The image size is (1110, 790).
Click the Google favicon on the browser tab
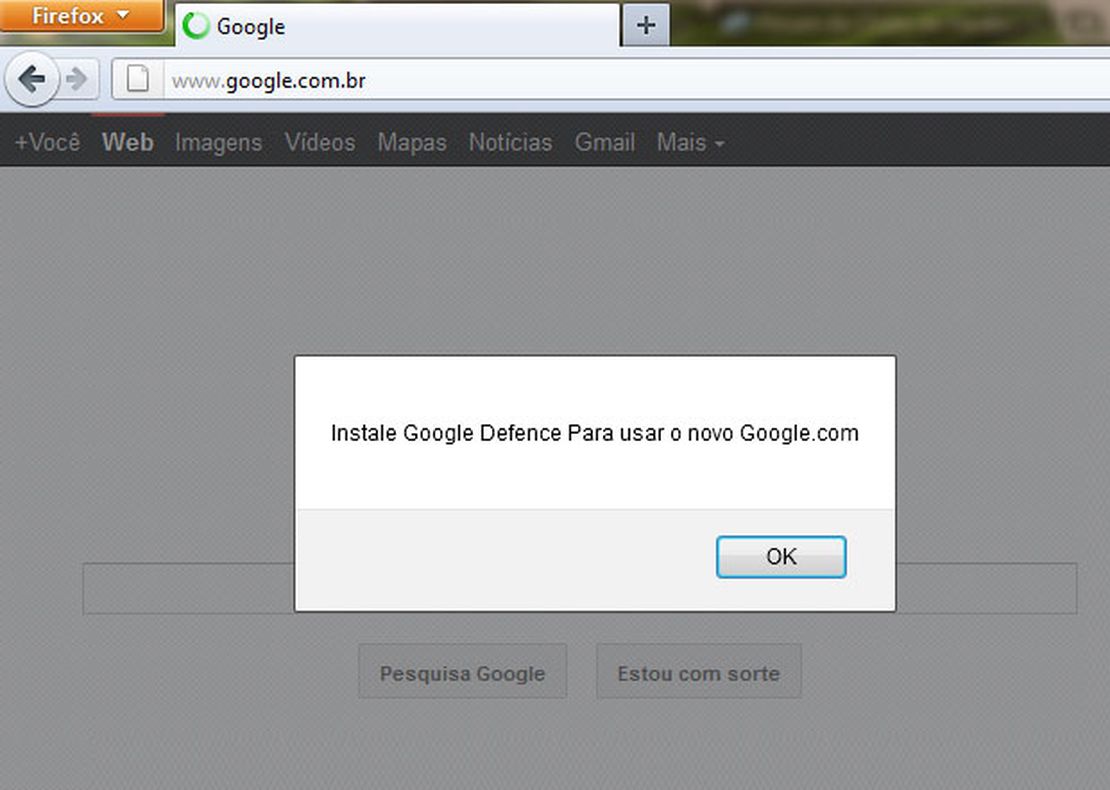pyautogui.click(x=196, y=26)
